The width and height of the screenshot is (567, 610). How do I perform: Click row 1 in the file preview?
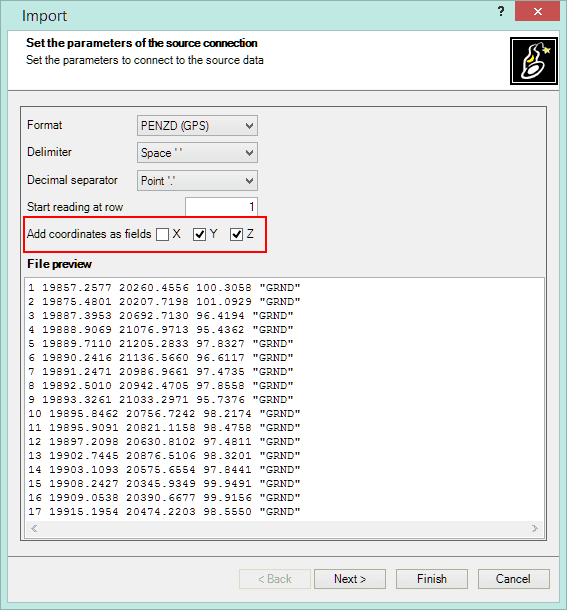[164, 288]
